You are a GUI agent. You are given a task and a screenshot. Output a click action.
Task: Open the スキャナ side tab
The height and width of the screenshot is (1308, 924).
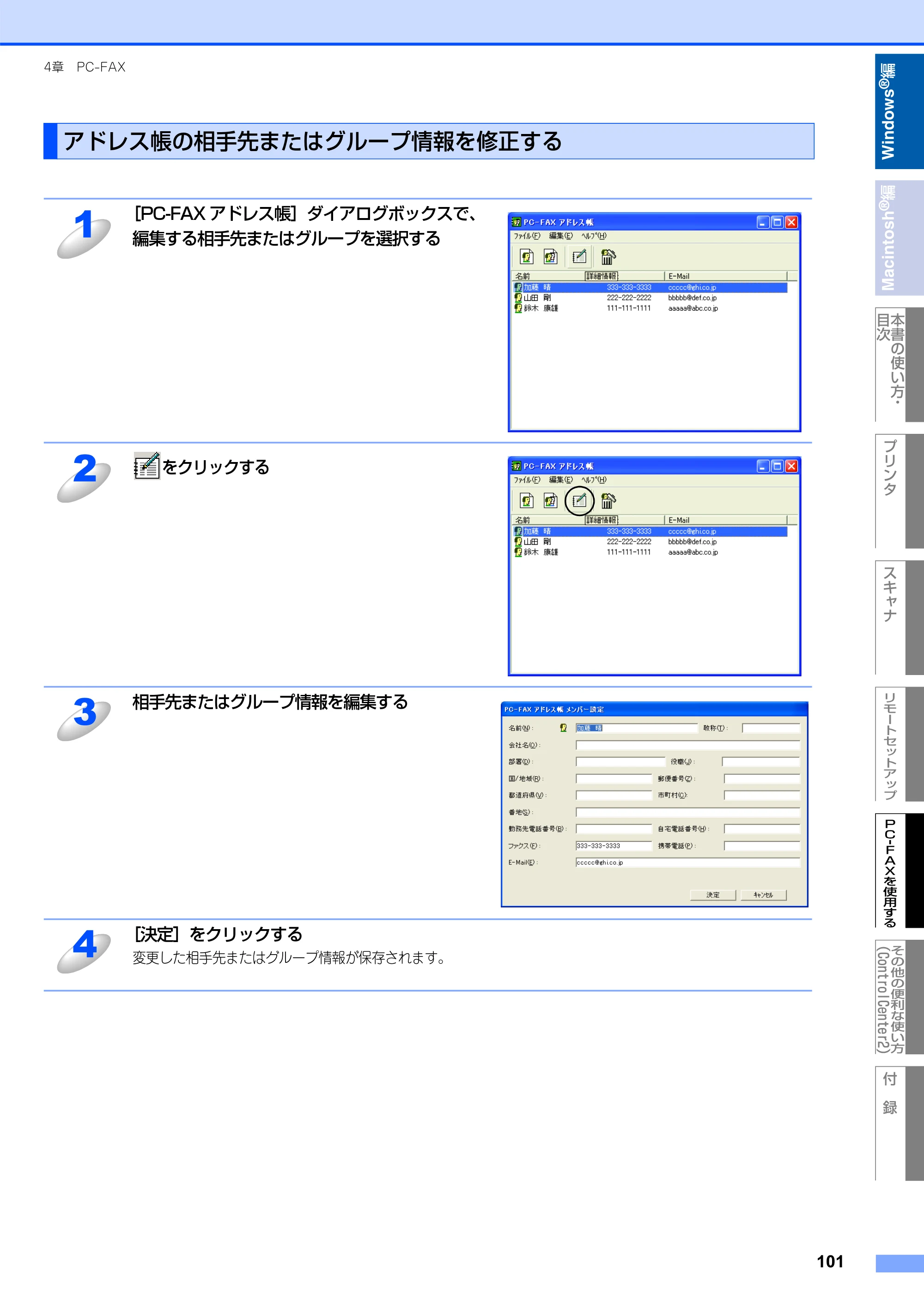point(899,618)
